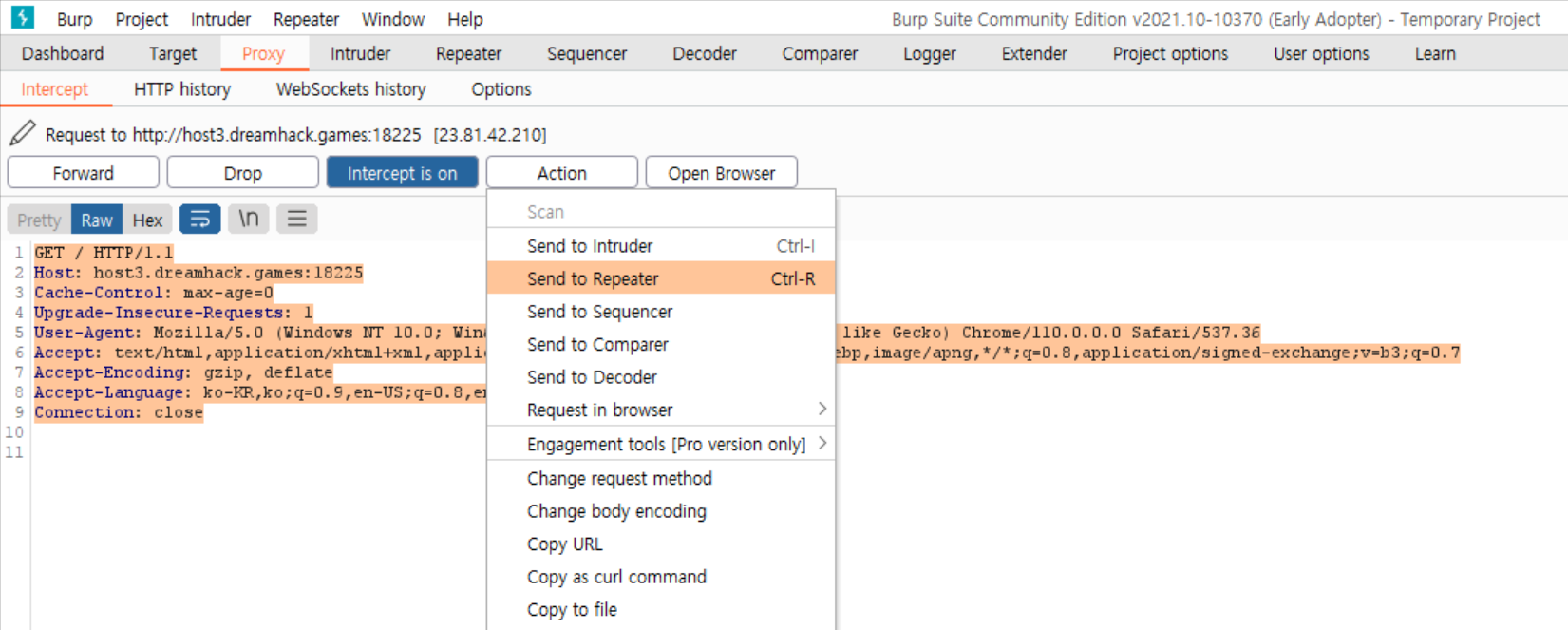The height and width of the screenshot is (630, 1568).
Task: Click the Host header line
Action: click(x=198, y=273)
